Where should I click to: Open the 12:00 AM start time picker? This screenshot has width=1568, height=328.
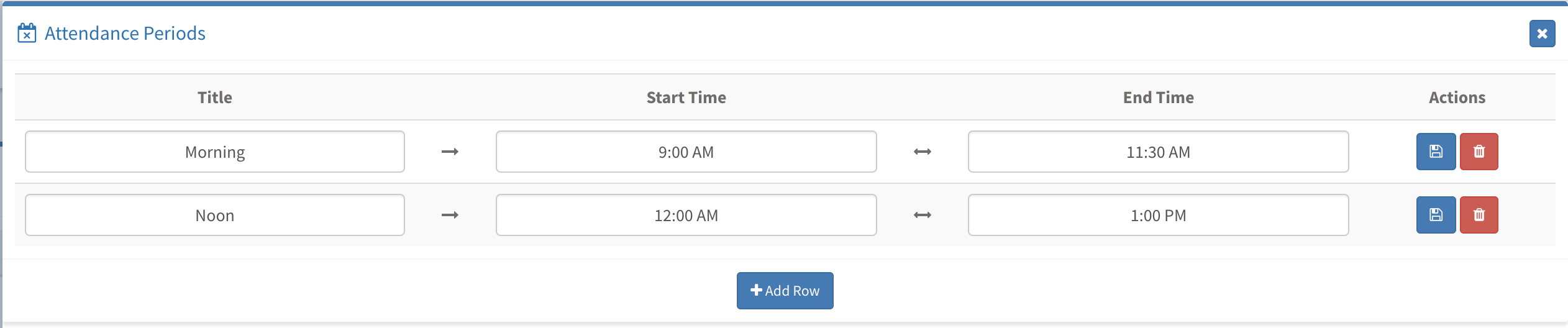coord(686,215)
